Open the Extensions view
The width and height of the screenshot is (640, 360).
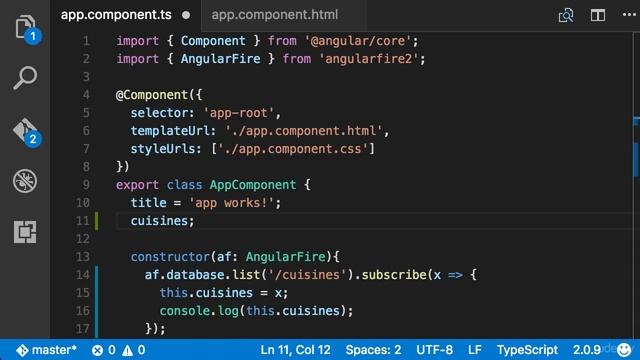(25, 232)
